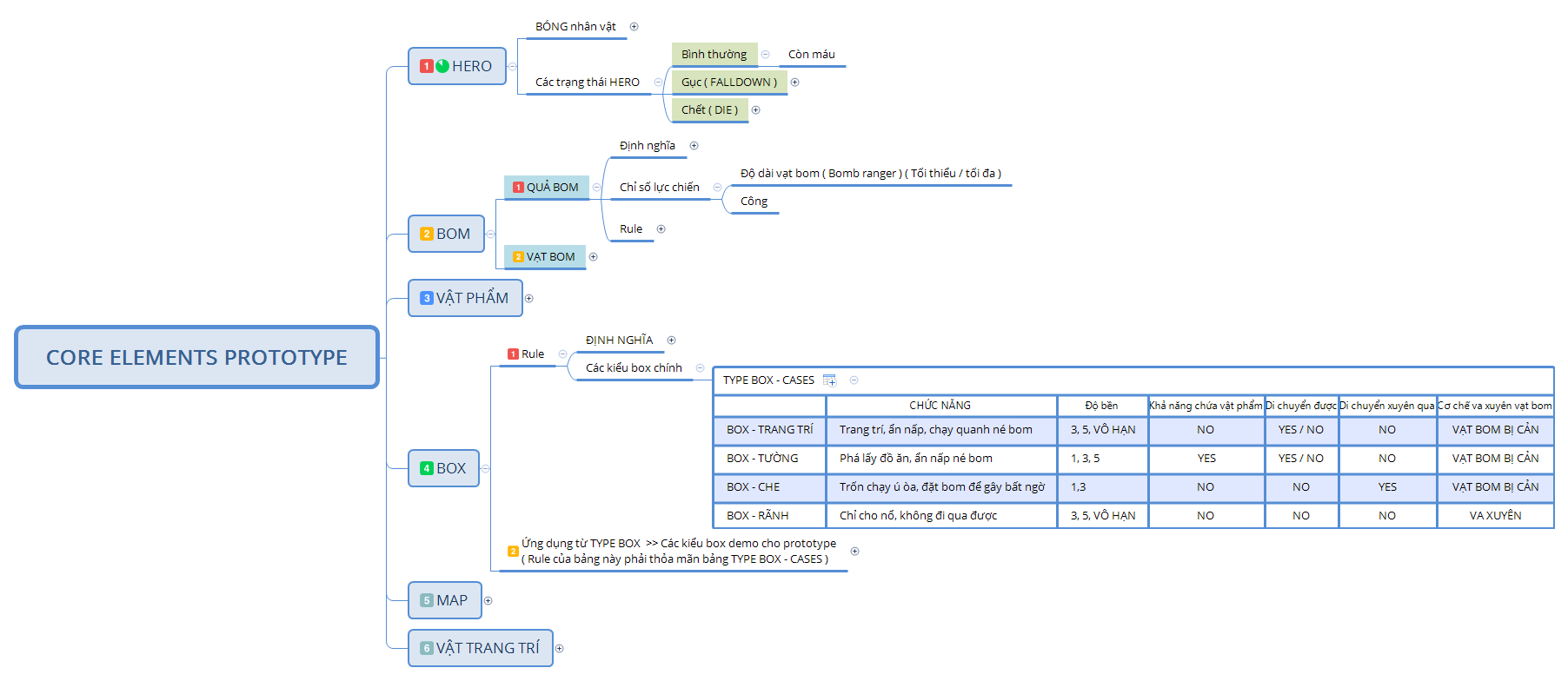Expand the VẠT BOM subtopic
This screenshot has height=681, width=1568.
coord(593,257)
